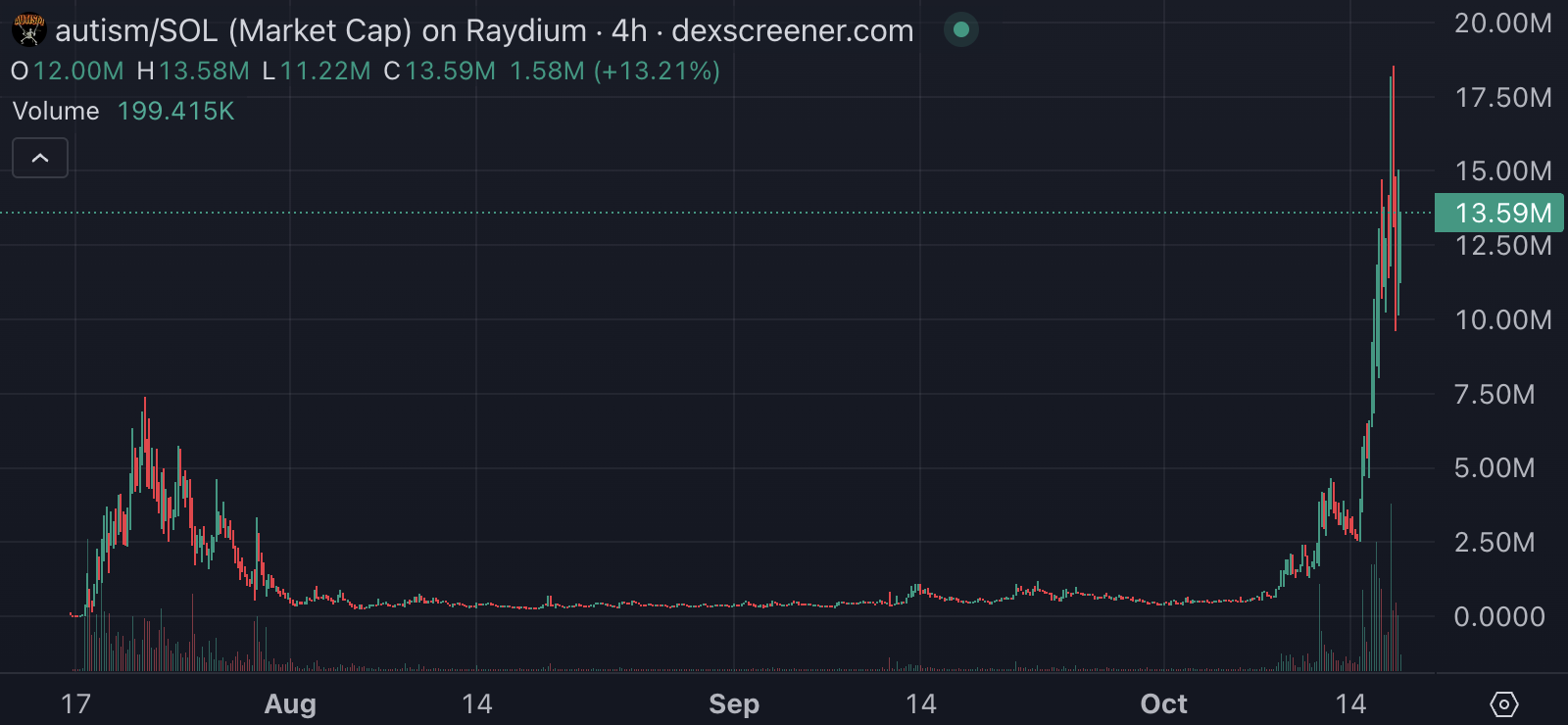Click the autism token logo icon

[29, 30]
